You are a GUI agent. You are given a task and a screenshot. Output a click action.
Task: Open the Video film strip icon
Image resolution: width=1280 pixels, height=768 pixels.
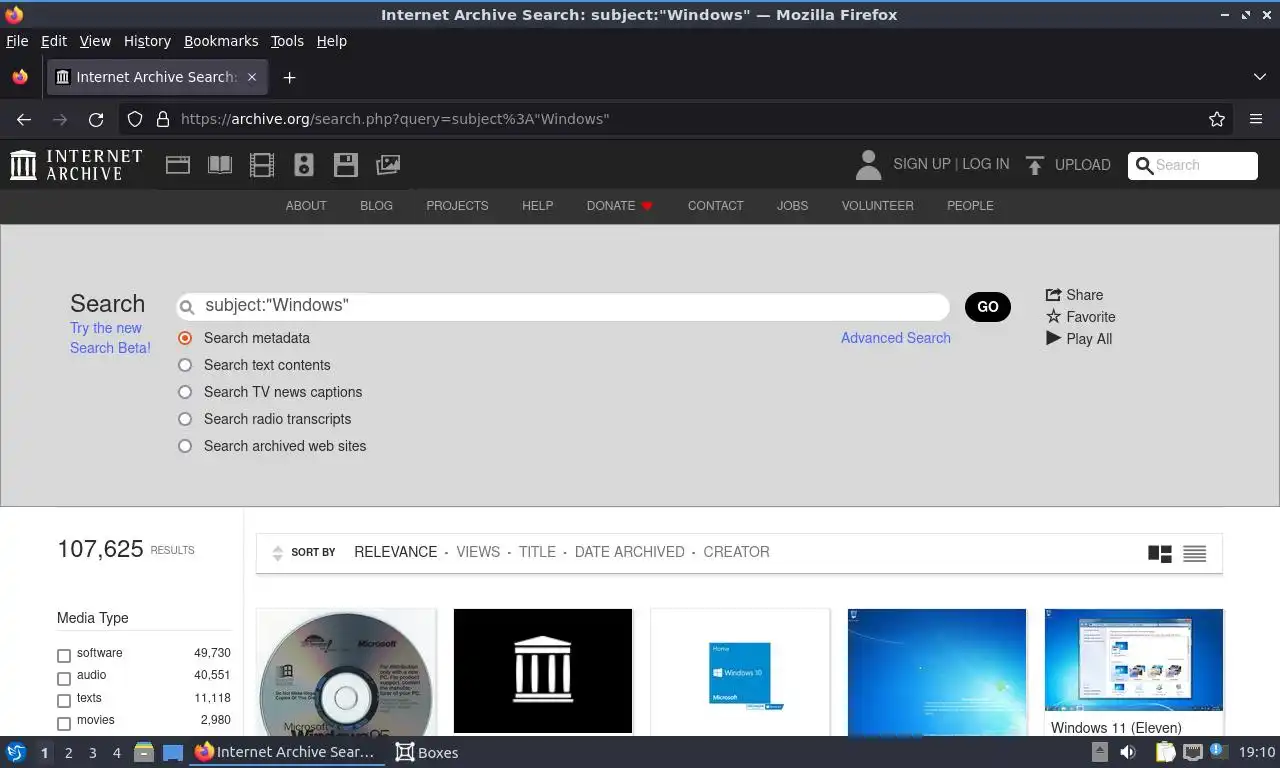(x=262, y=165)
